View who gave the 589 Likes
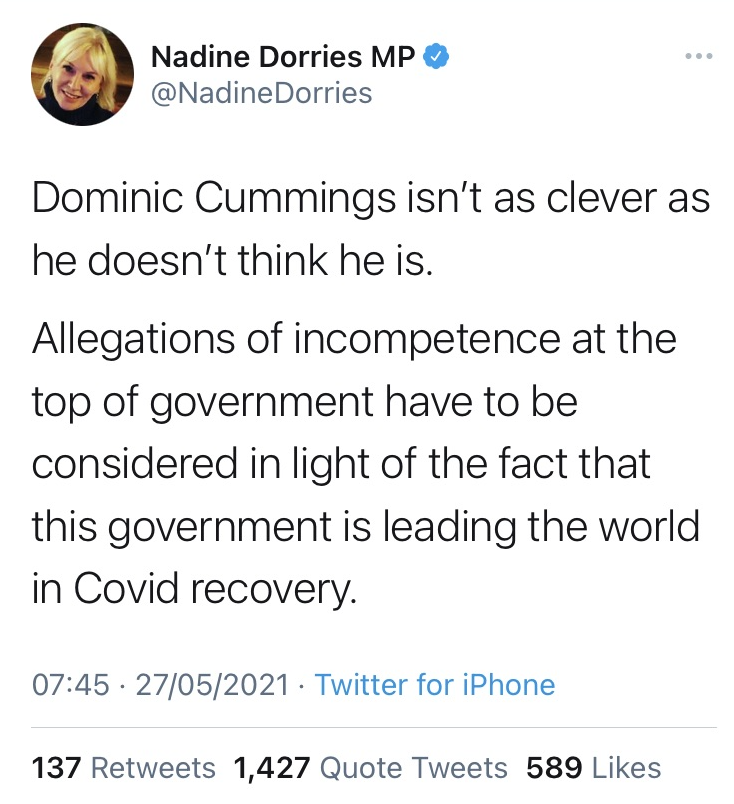 [594, 768]
